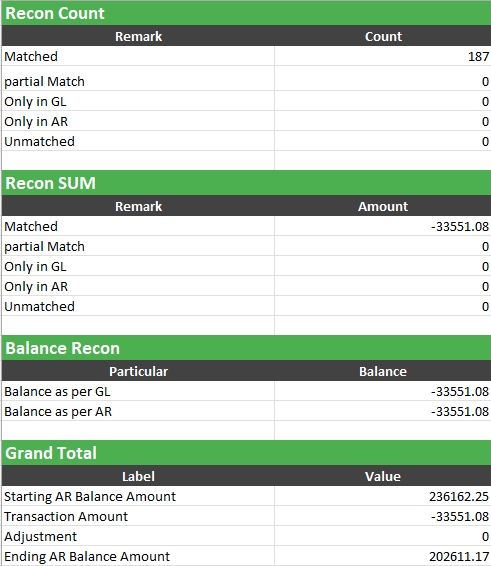Click the Adjustment value cell
The height and width of the screenshot is (566, 491).
click(x=383, y=536)
